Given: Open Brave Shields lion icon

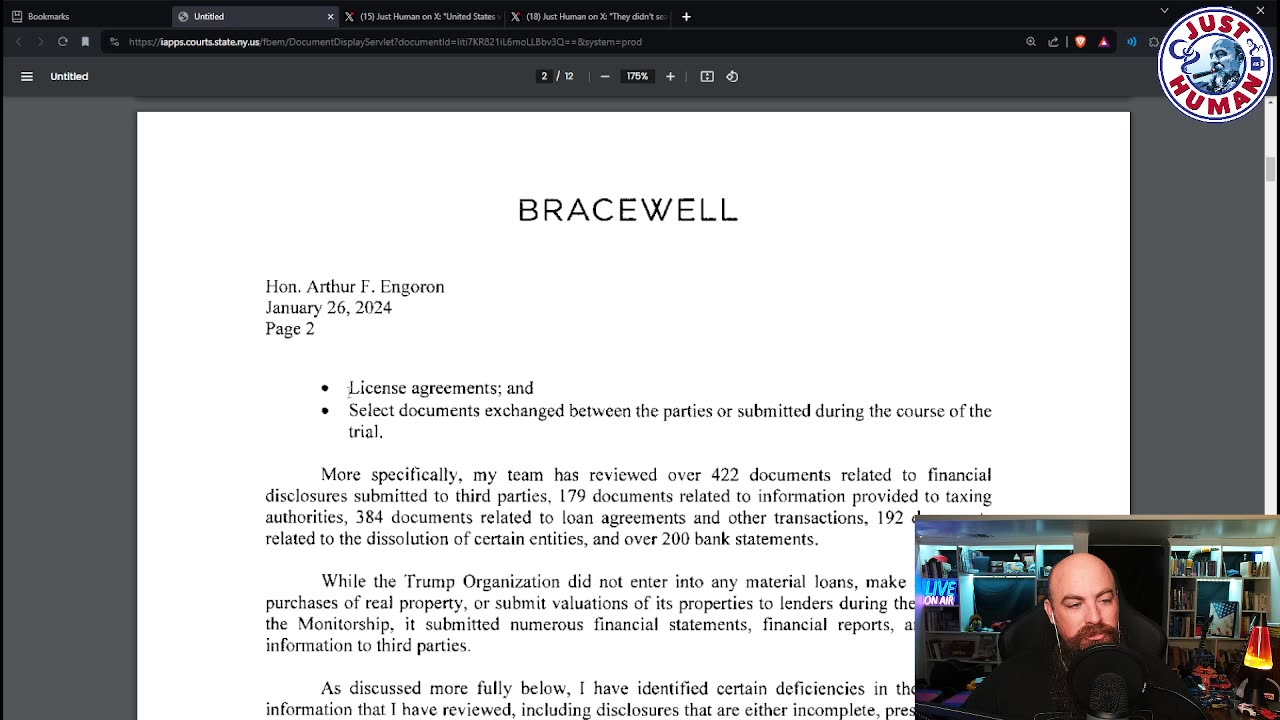Looking at the screenshot, I should click(x=1080, y=42).
